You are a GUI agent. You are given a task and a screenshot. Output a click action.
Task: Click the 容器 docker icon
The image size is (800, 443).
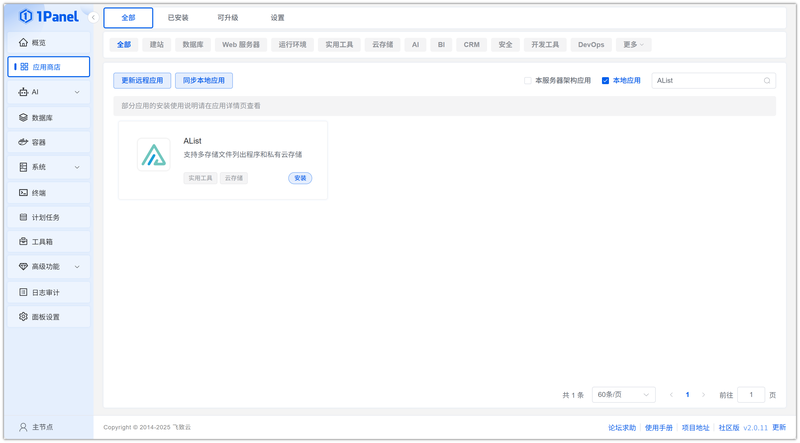pos(23,142)
